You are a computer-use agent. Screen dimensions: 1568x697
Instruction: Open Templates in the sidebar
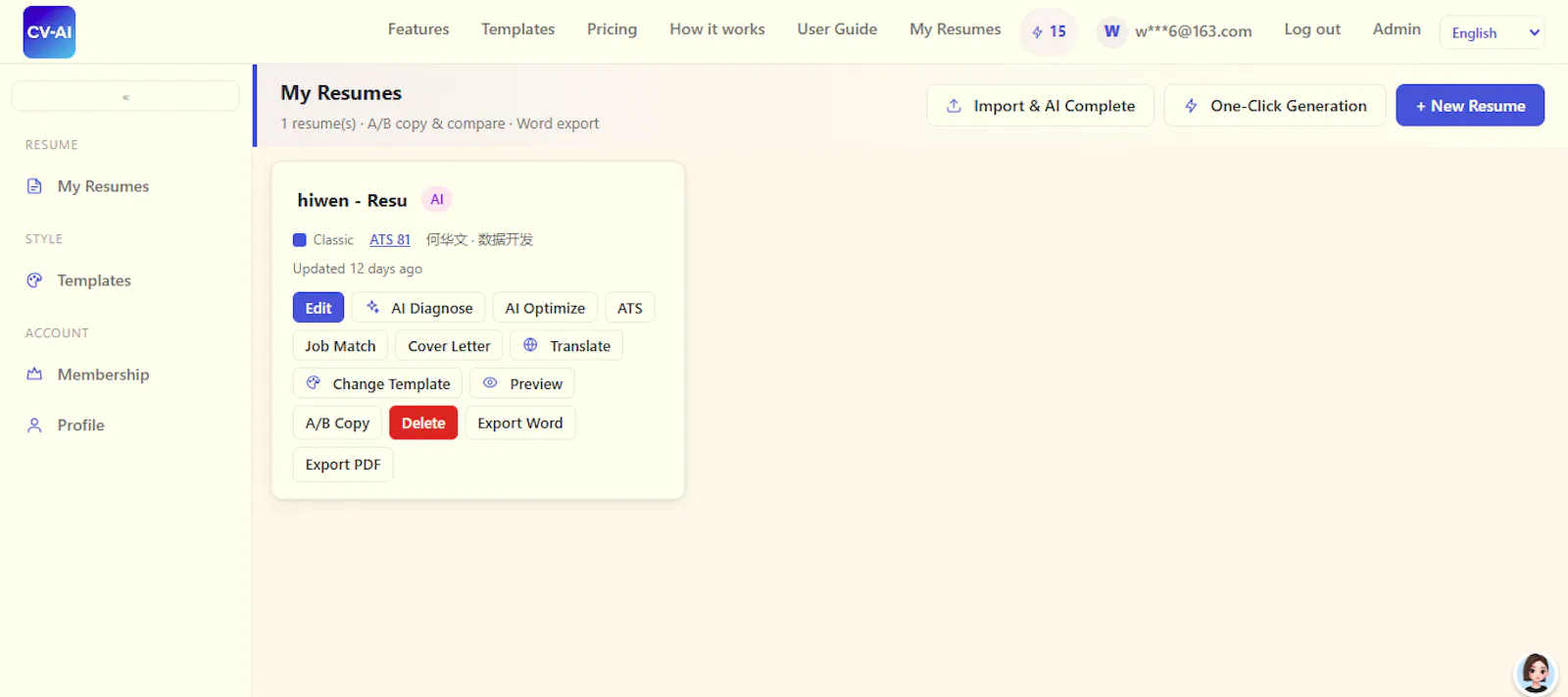click(x=94, y=280)
